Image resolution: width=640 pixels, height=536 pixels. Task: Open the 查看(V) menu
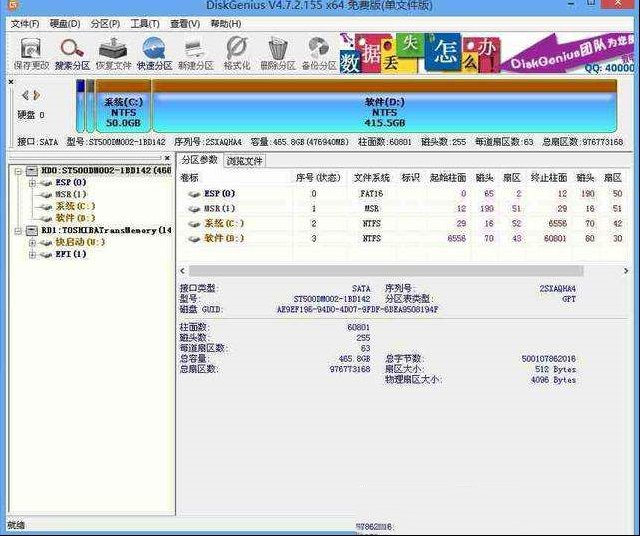[x=185, y=24]
